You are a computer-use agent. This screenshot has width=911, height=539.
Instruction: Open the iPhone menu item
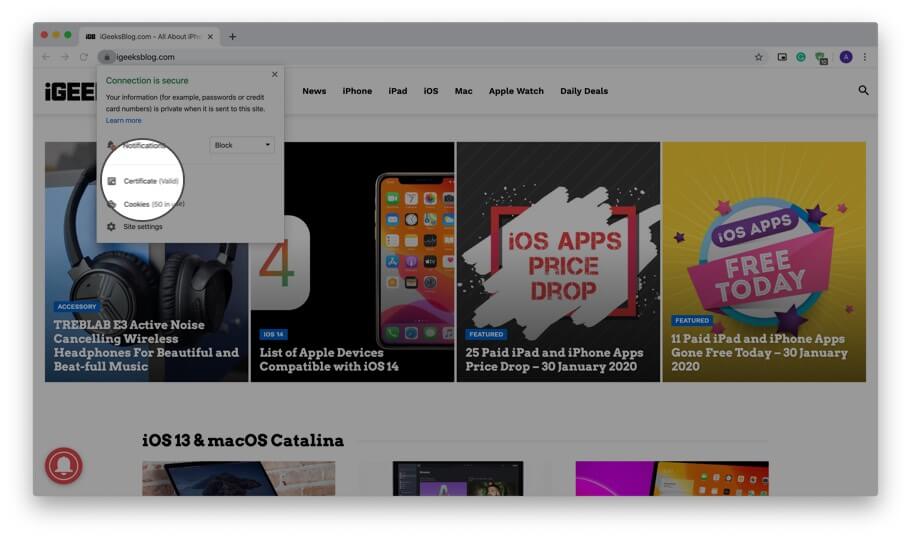[x=357, y=91]
